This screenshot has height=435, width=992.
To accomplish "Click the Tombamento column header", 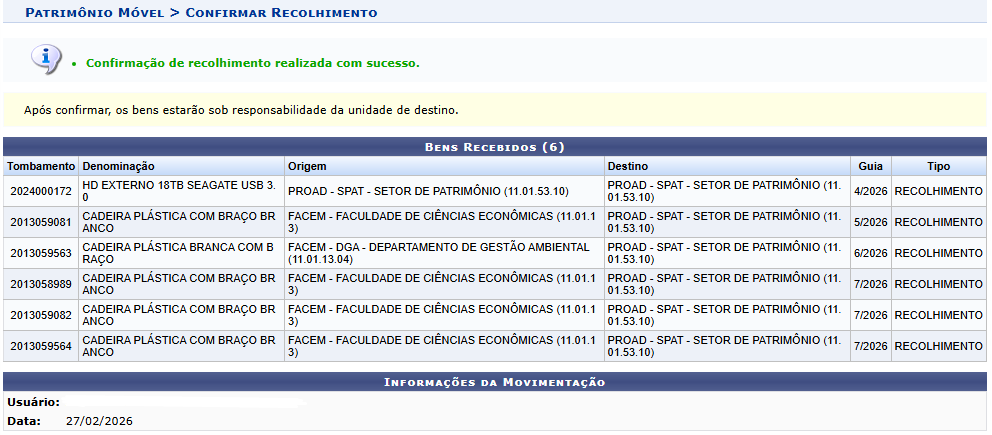I will click(41, 166).
